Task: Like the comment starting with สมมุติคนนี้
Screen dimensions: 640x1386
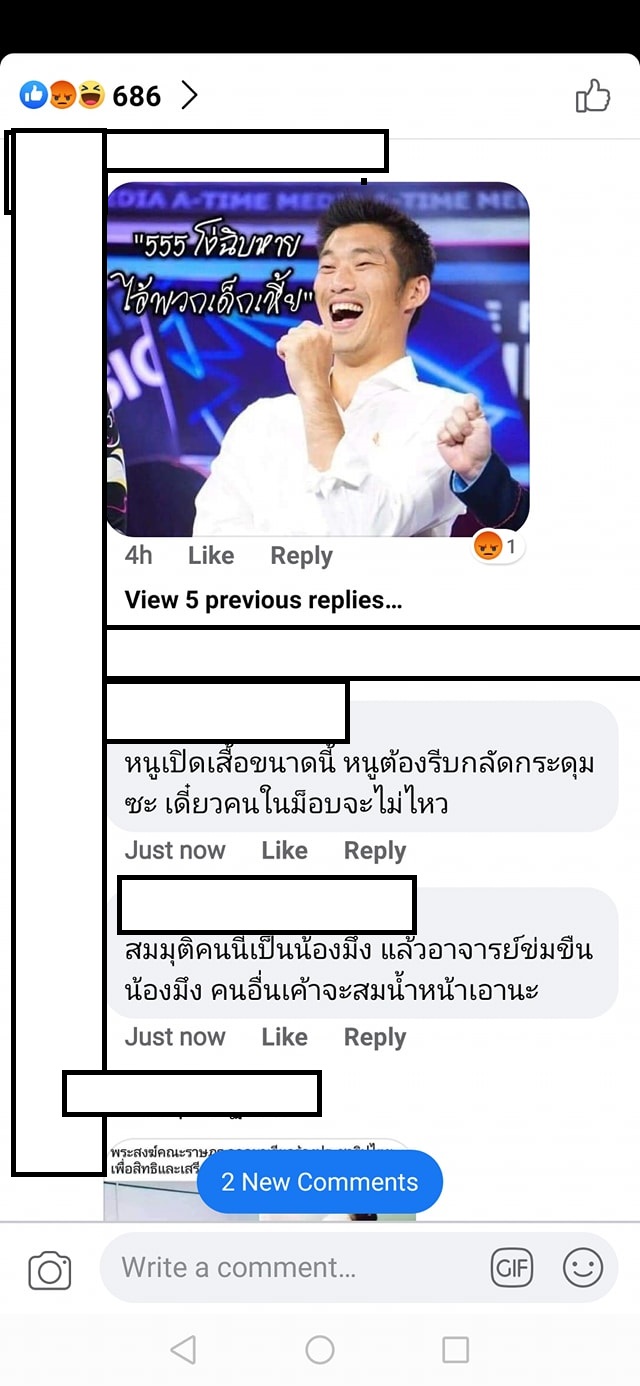Action: point(284,1038)
